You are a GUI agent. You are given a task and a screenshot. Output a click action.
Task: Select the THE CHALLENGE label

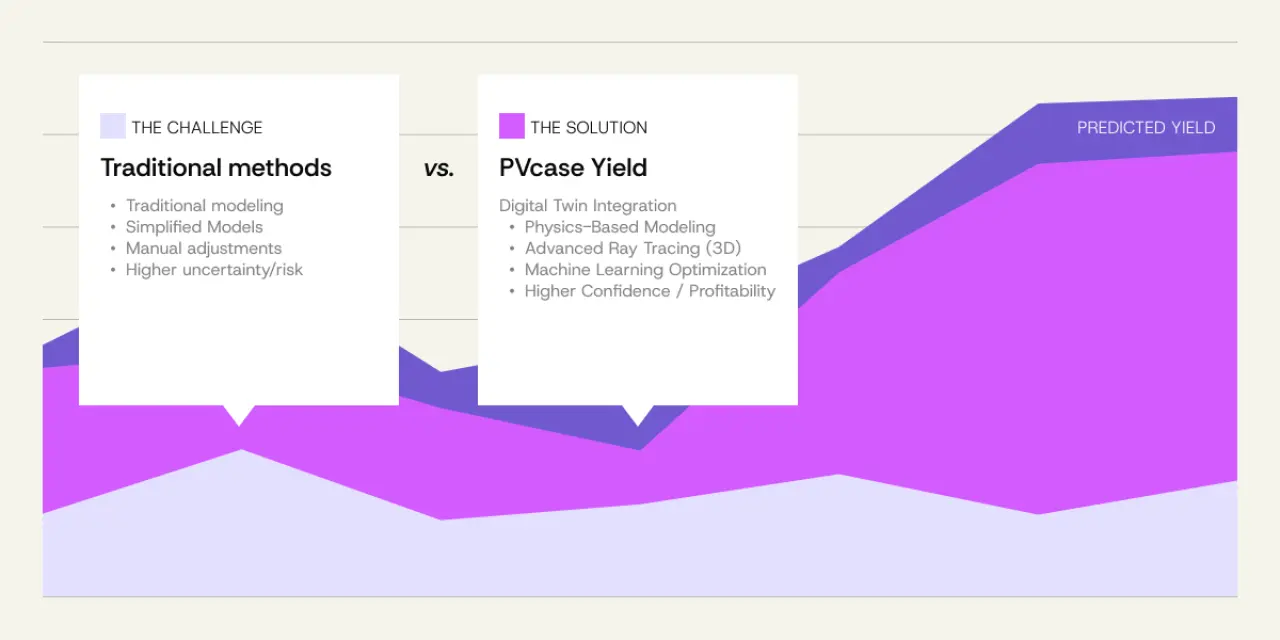click(x=197, y=128)
